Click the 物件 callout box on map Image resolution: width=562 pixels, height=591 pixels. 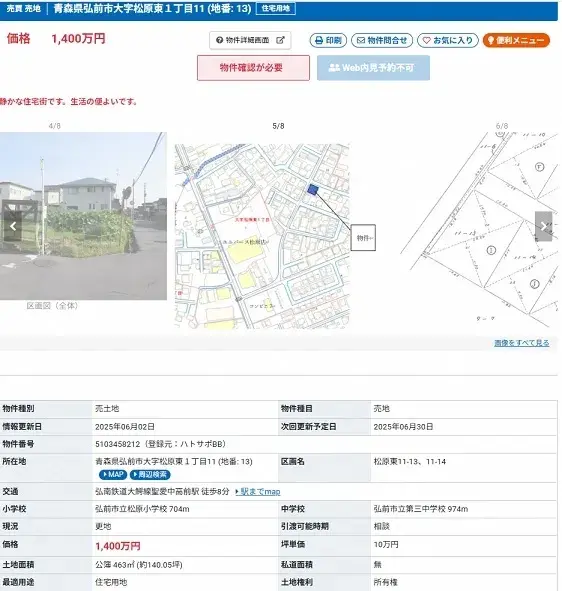[363, 237]
